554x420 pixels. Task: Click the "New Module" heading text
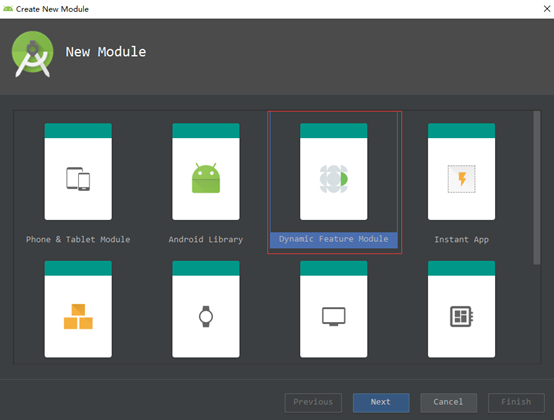click(x=106, y=52)
